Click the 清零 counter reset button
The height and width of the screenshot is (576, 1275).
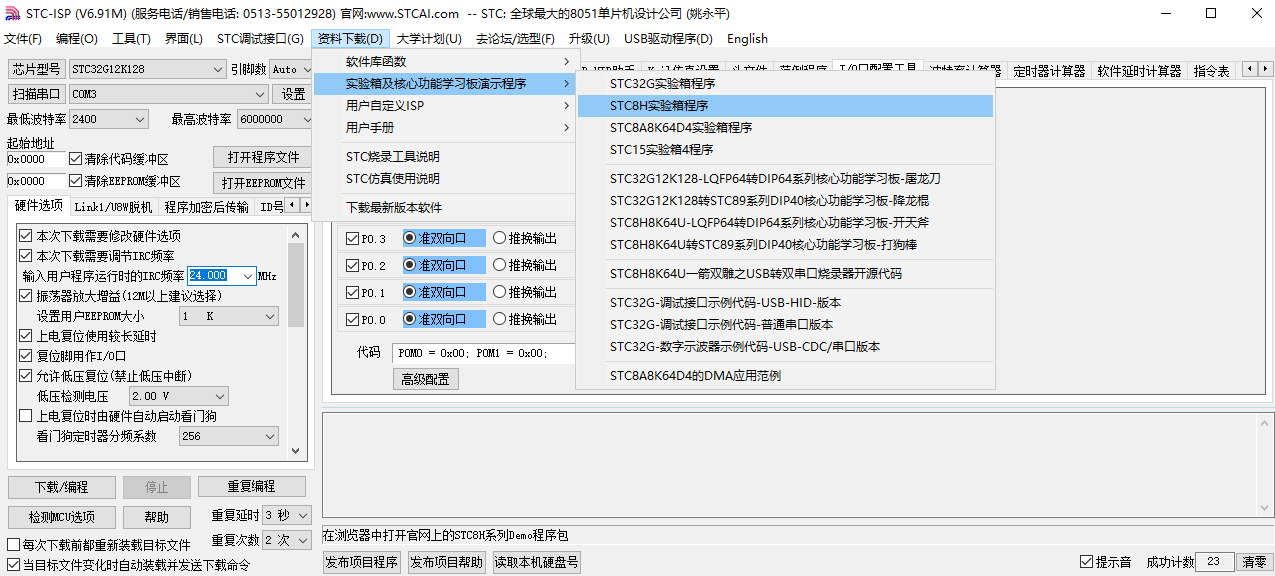pyautogui.click(x=1255, y=562)
